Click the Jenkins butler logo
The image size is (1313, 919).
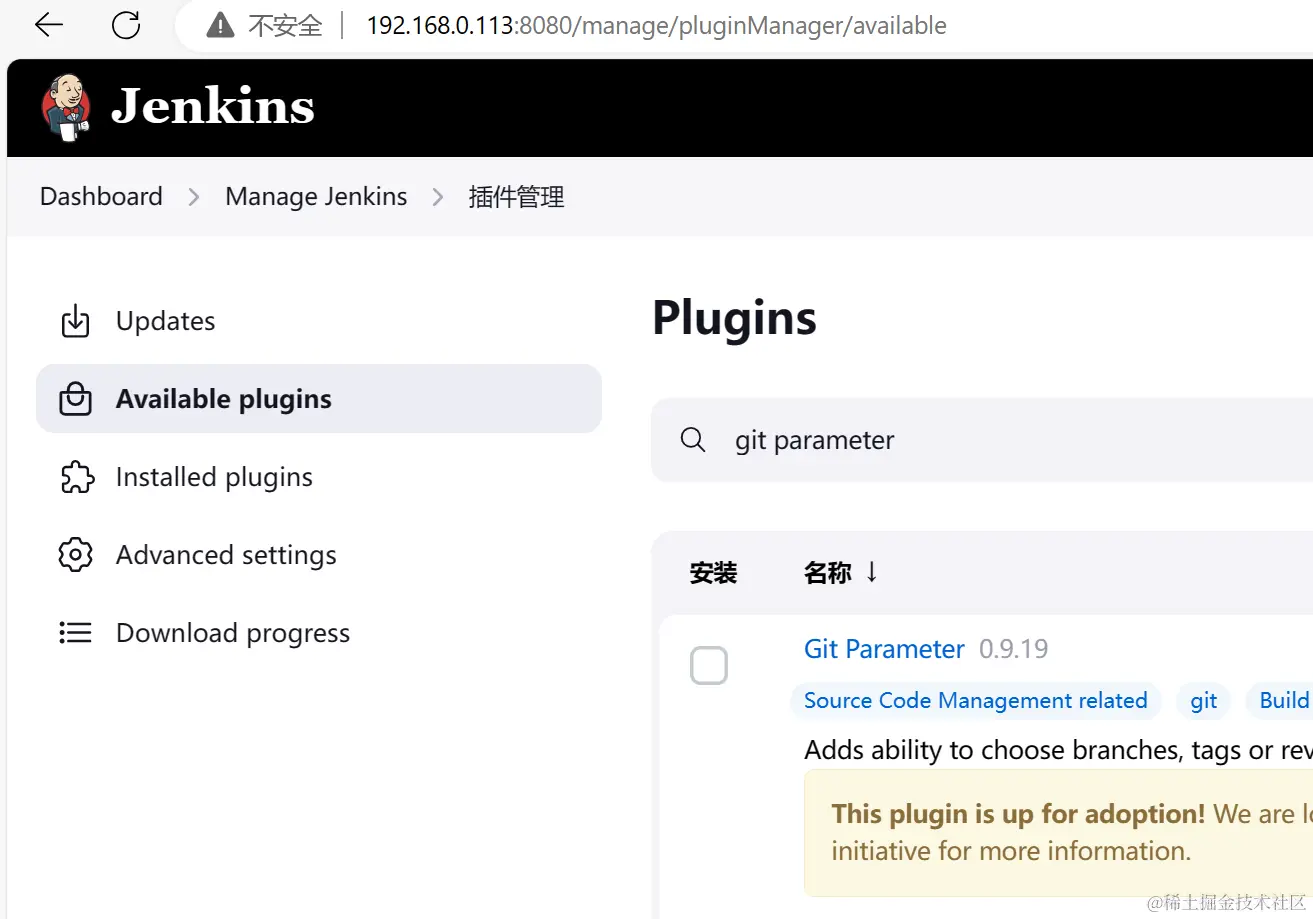tap(67, 107)
